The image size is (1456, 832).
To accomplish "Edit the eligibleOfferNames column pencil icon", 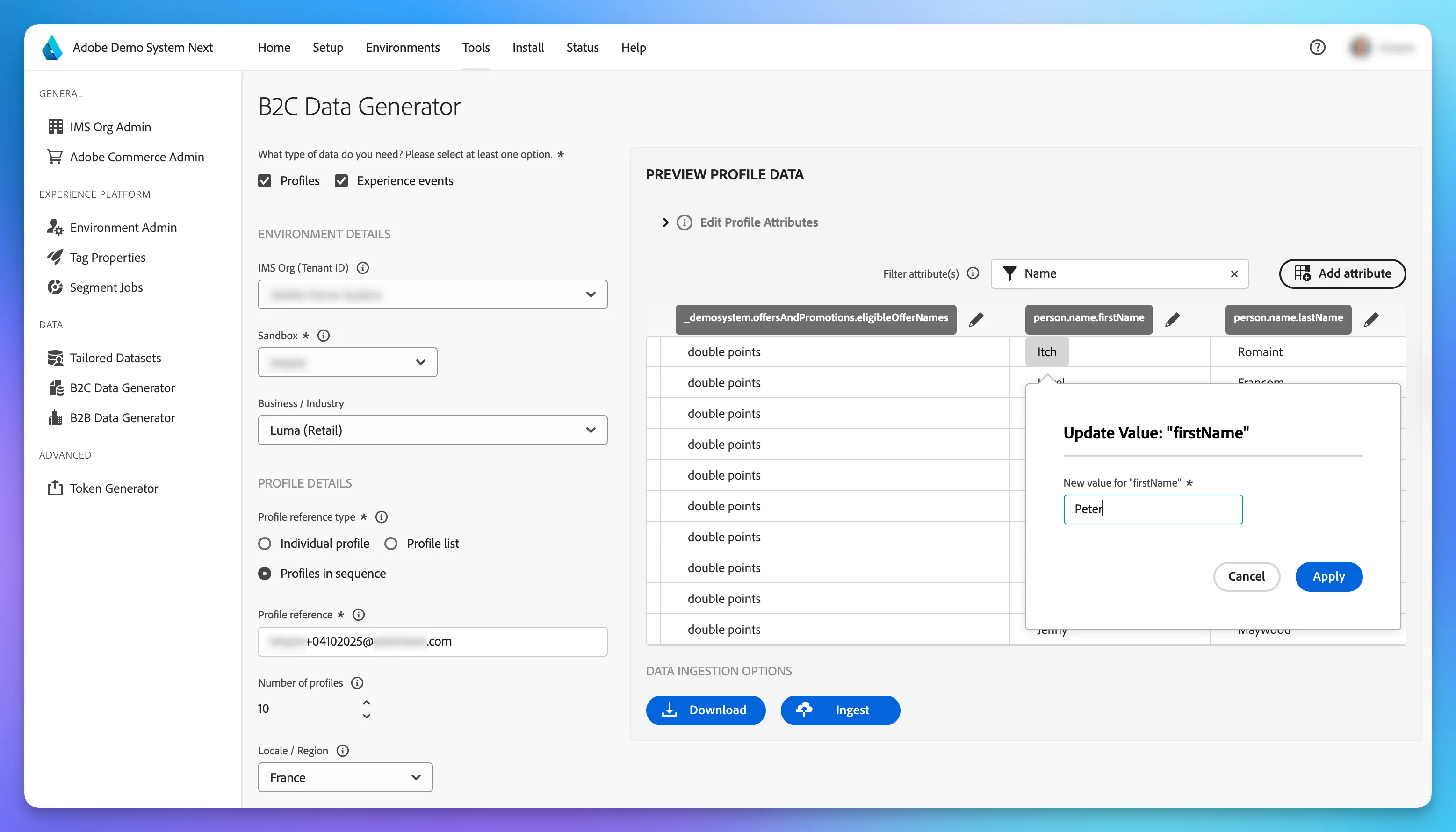I will (x=976, y=319).
